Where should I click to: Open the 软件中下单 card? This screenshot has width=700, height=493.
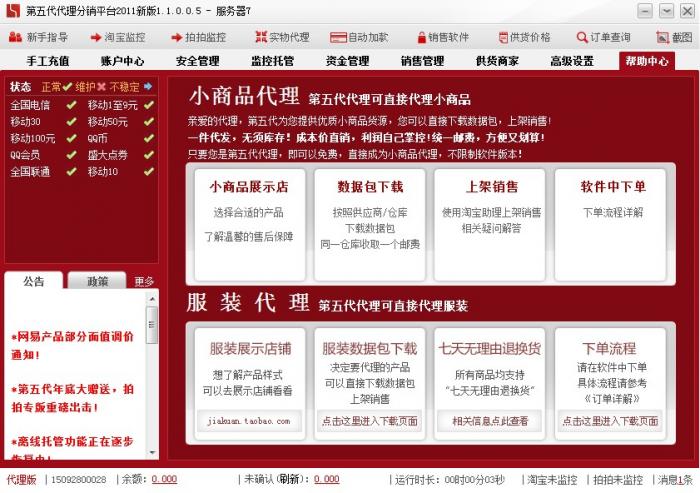(610, 225)
